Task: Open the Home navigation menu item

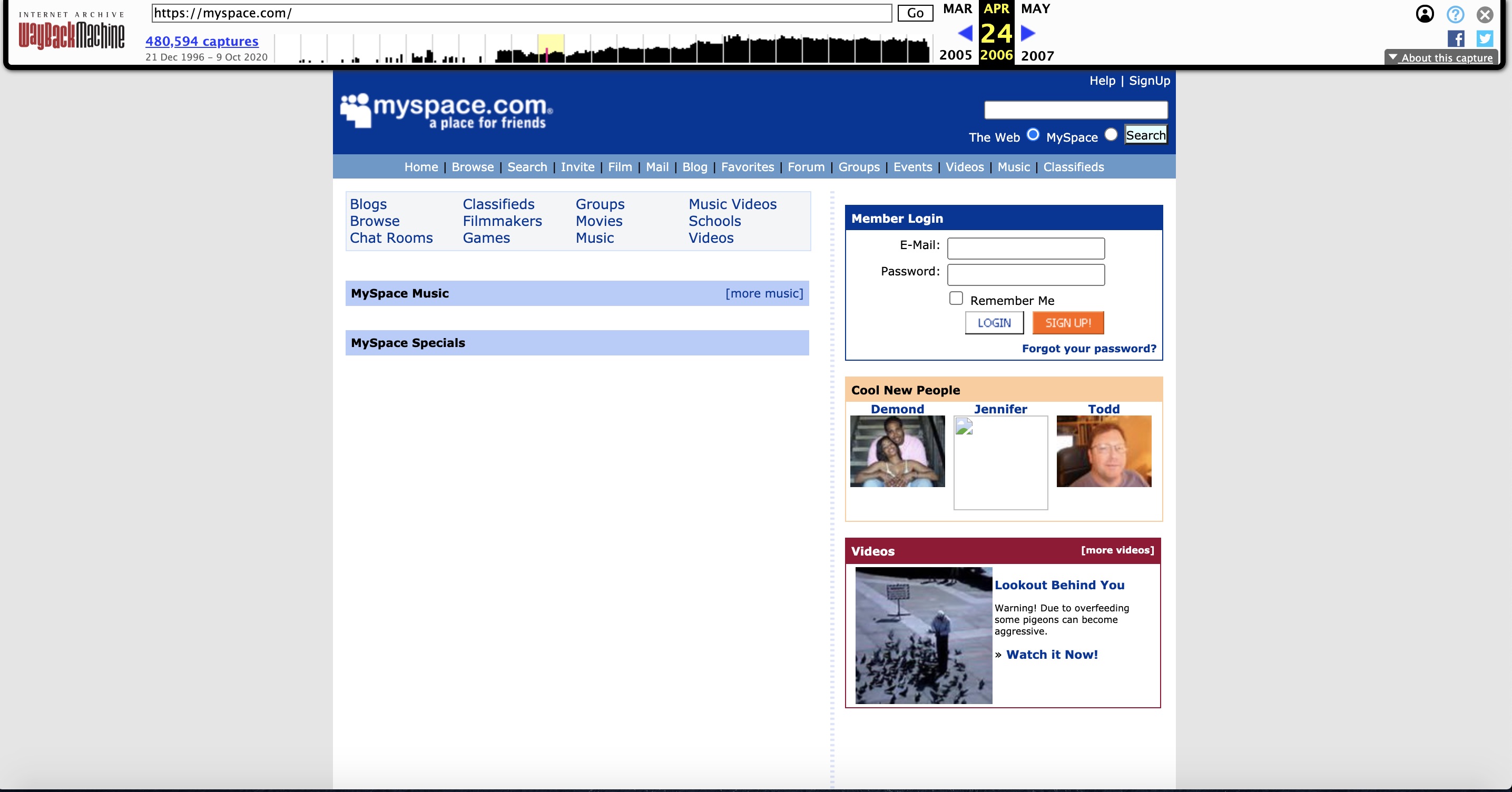Action: point(421,167)
